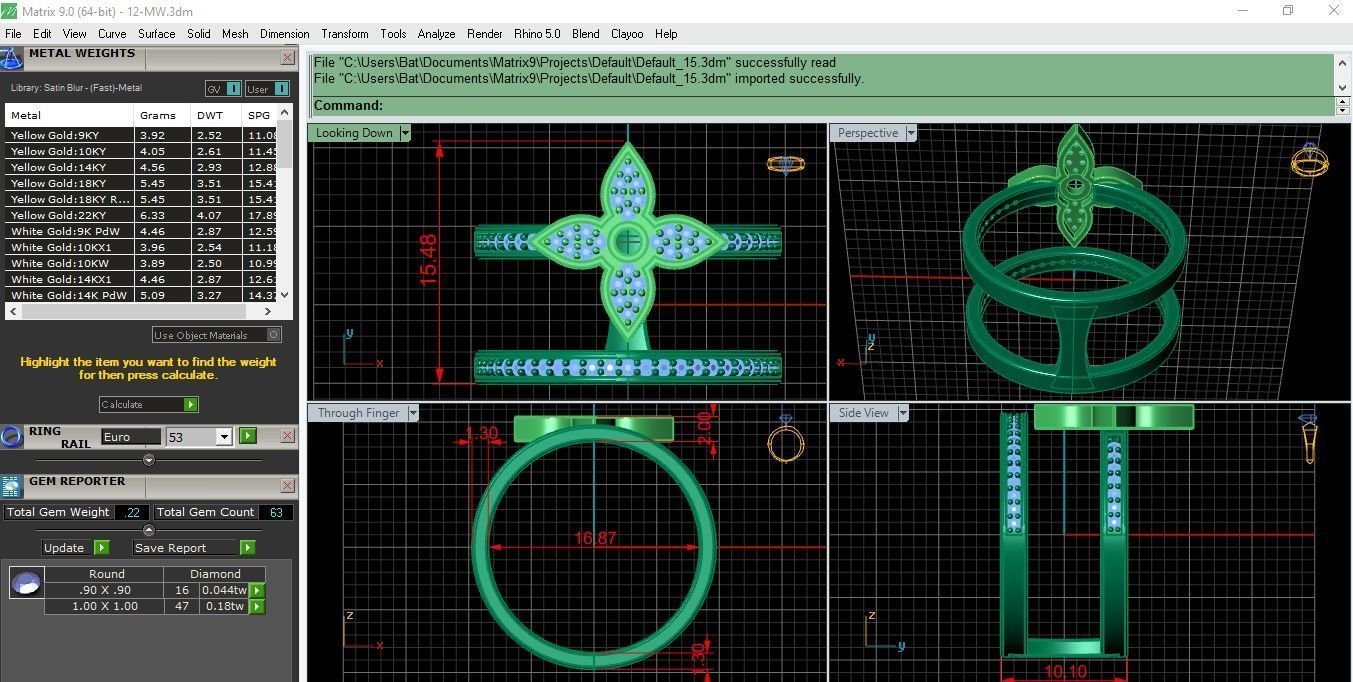1353x682 pixels.
Task: Click the Perspective viewport title
Action: [867, 133]
